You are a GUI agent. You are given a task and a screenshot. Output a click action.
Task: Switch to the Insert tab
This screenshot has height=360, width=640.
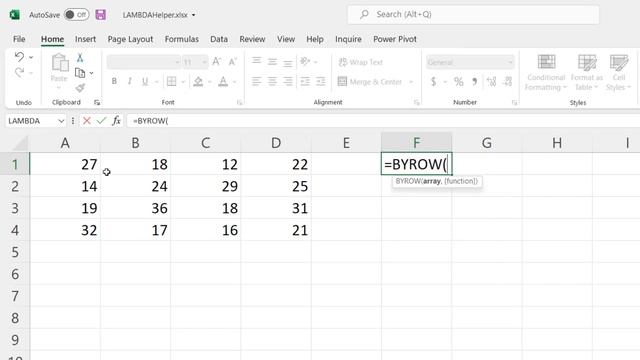(85, 39)
